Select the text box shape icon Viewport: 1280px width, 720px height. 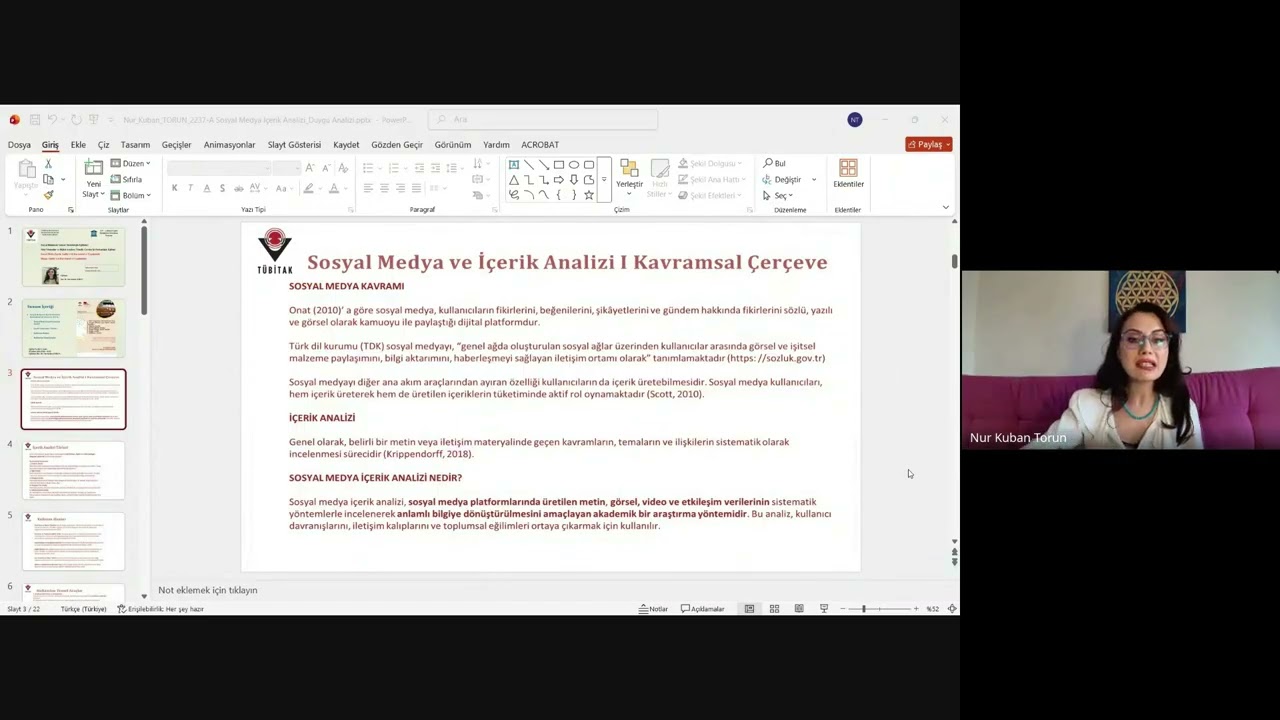coord(514,165)
